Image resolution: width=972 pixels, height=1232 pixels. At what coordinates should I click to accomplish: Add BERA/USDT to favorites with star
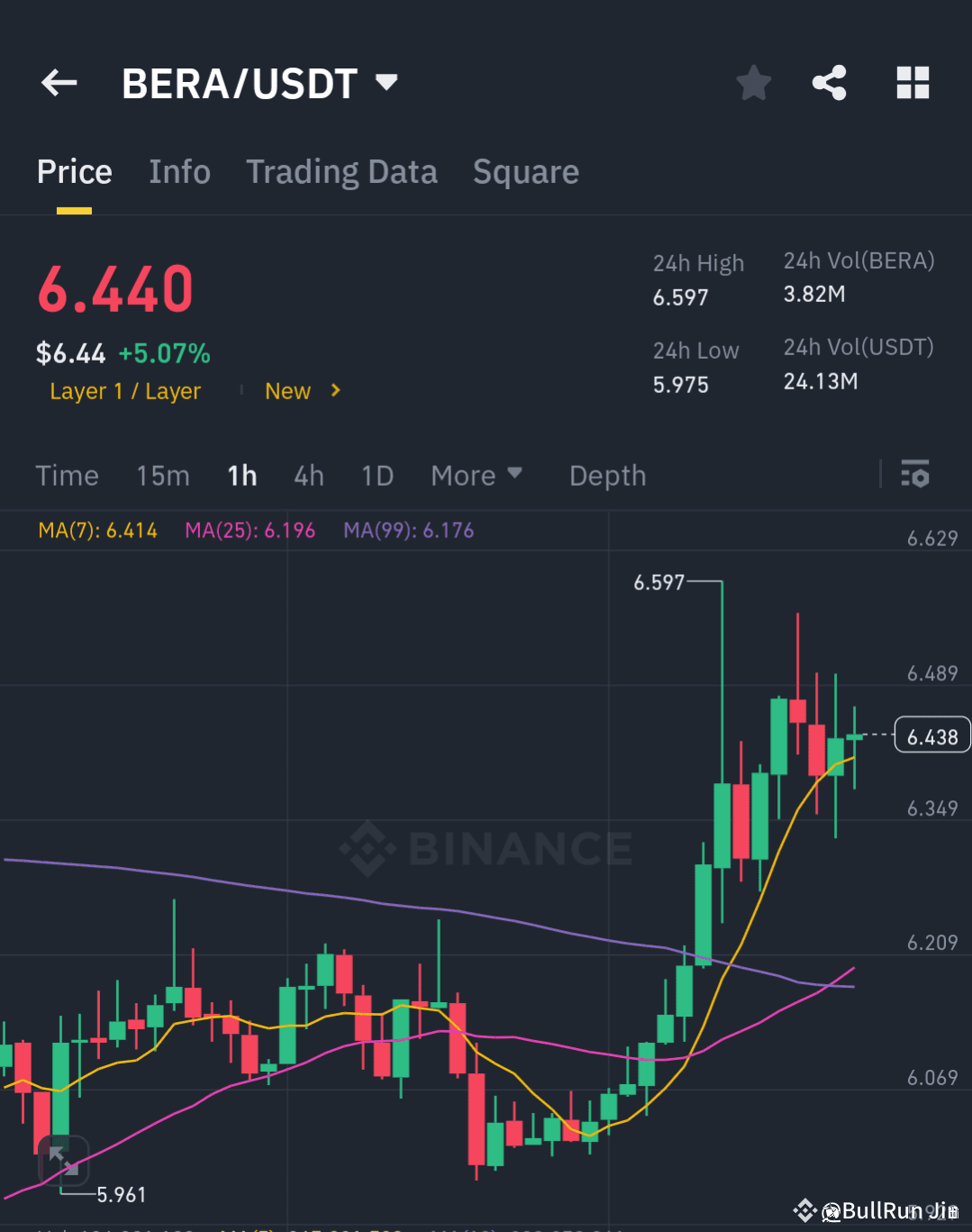coord(753,84)
